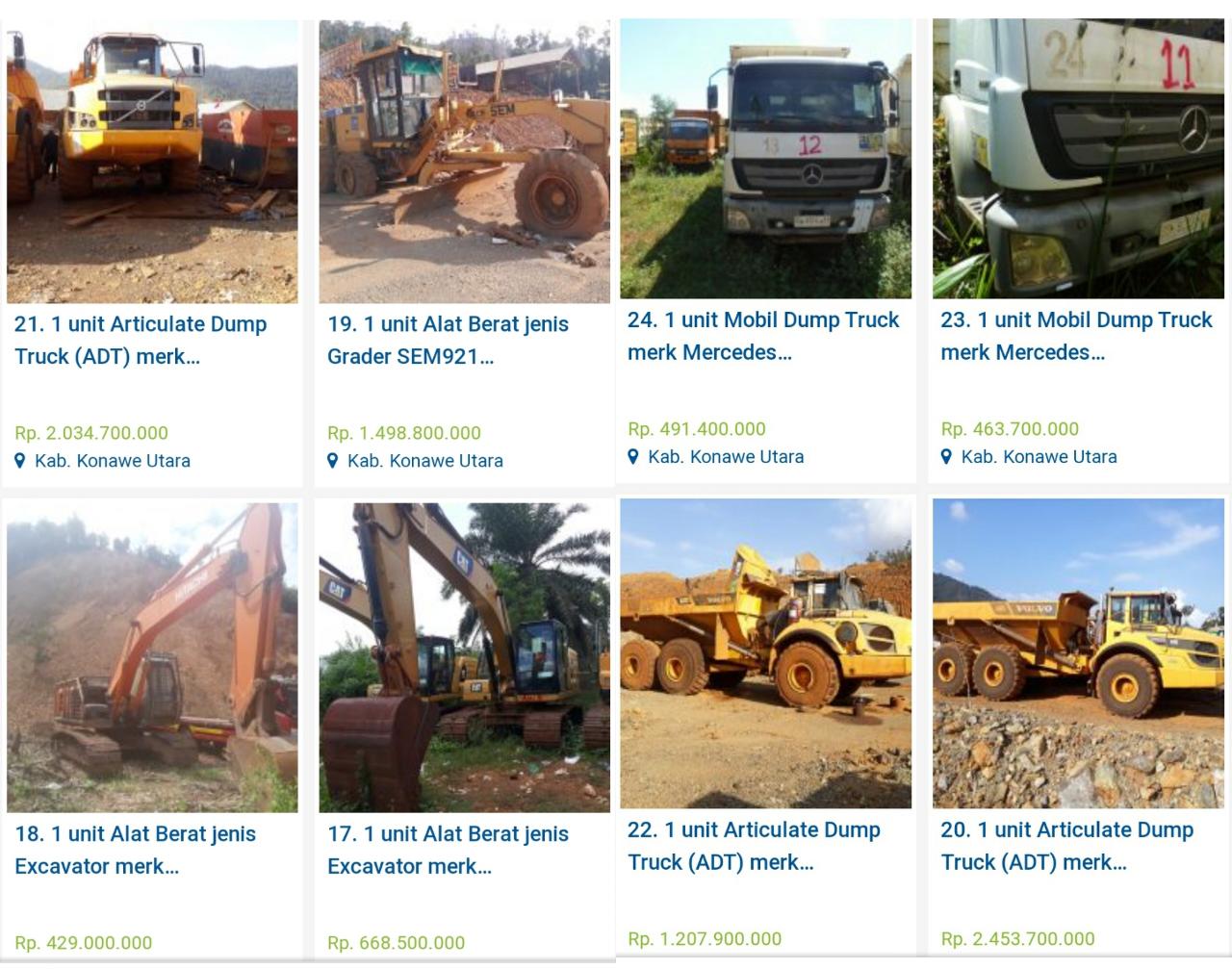Click location pin icon under listing 24

pyautogui.click(x=633, y=457)
